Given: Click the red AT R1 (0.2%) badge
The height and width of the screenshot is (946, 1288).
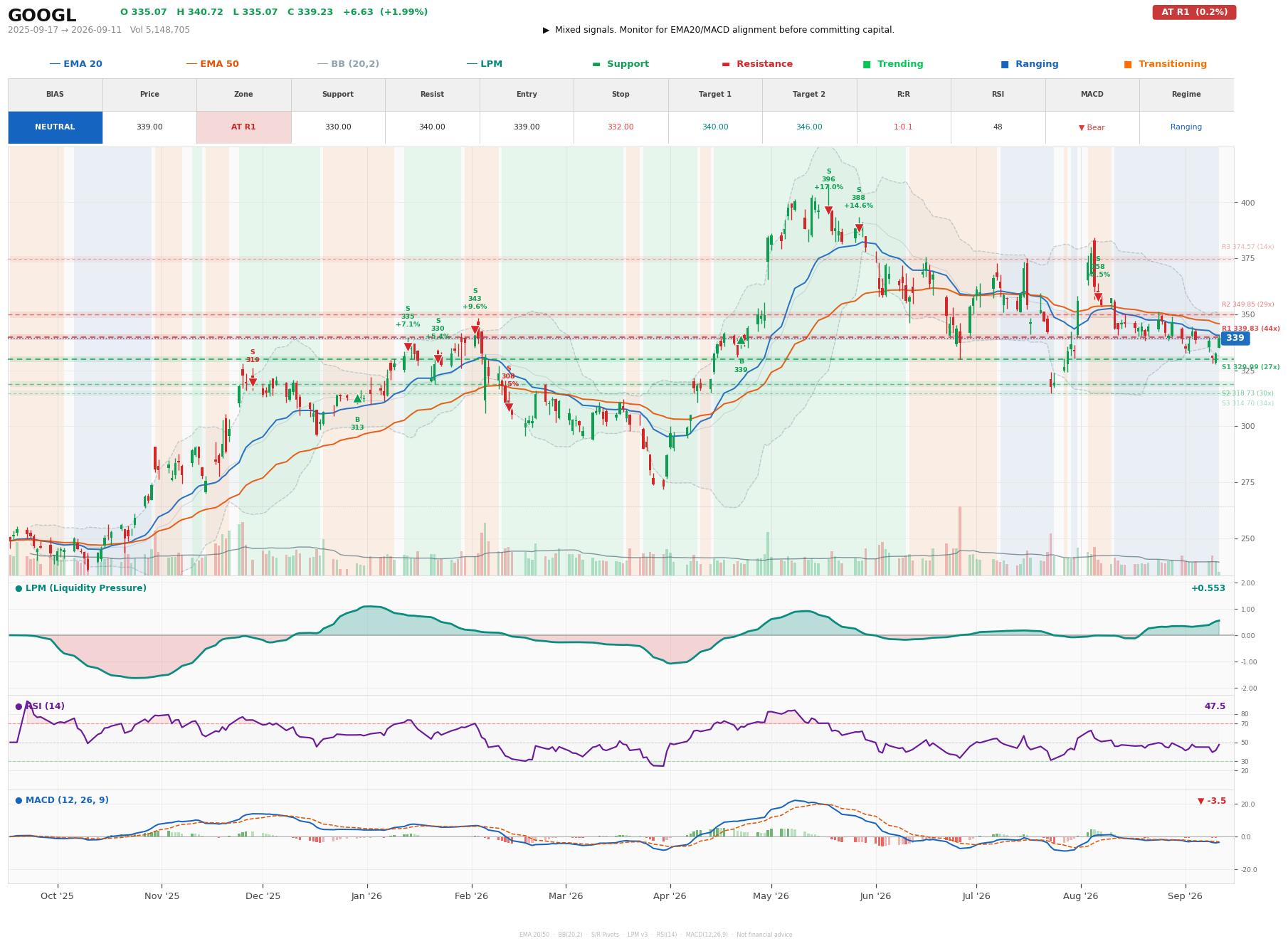Looking at the screenshot, I should [x=1194, y=12].
